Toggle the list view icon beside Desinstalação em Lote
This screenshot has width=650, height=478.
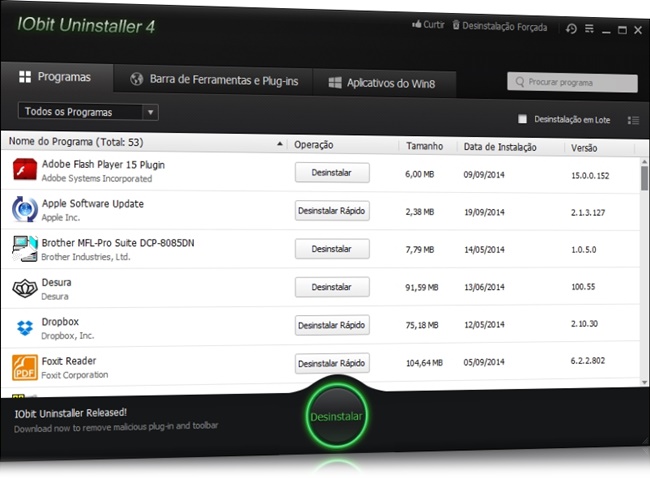[633, 120]
